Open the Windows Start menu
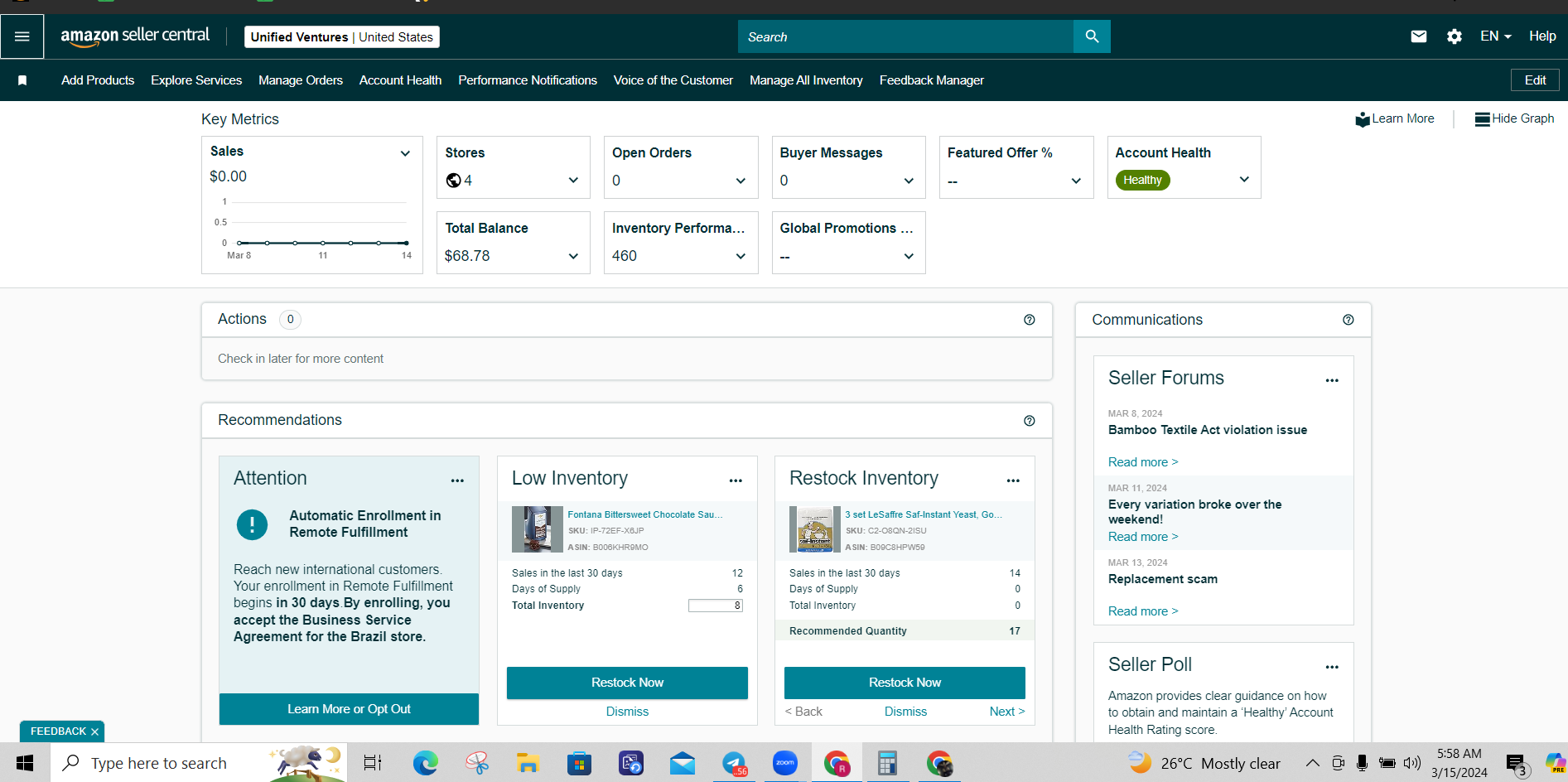 [25, 763]
